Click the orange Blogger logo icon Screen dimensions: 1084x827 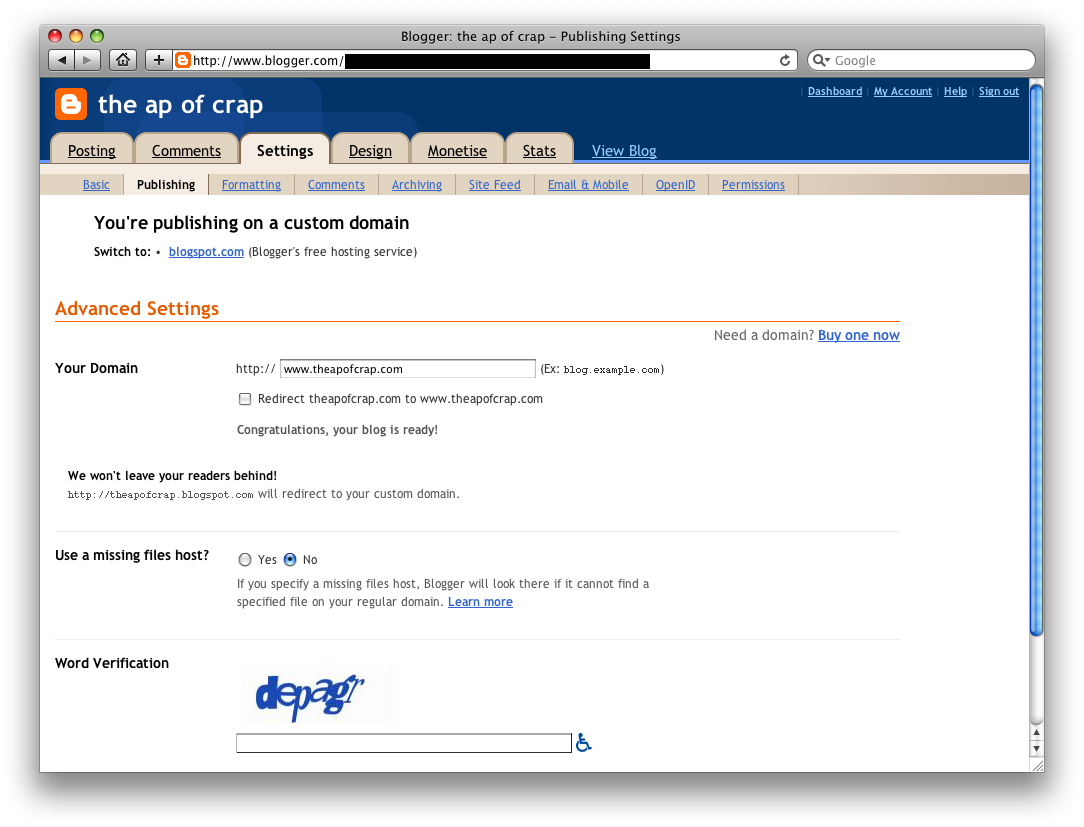pyautogui.click(x=71, y=104)
